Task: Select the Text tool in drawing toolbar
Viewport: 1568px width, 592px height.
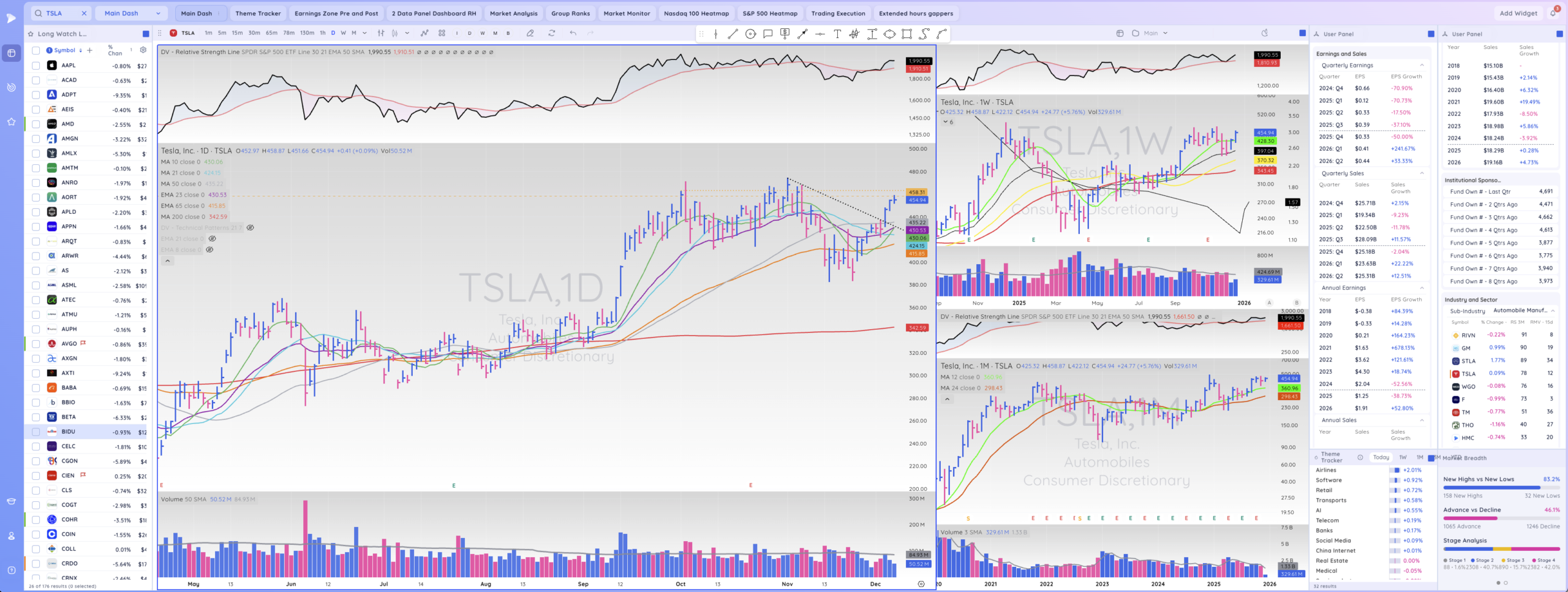Action: coord(837,34)
